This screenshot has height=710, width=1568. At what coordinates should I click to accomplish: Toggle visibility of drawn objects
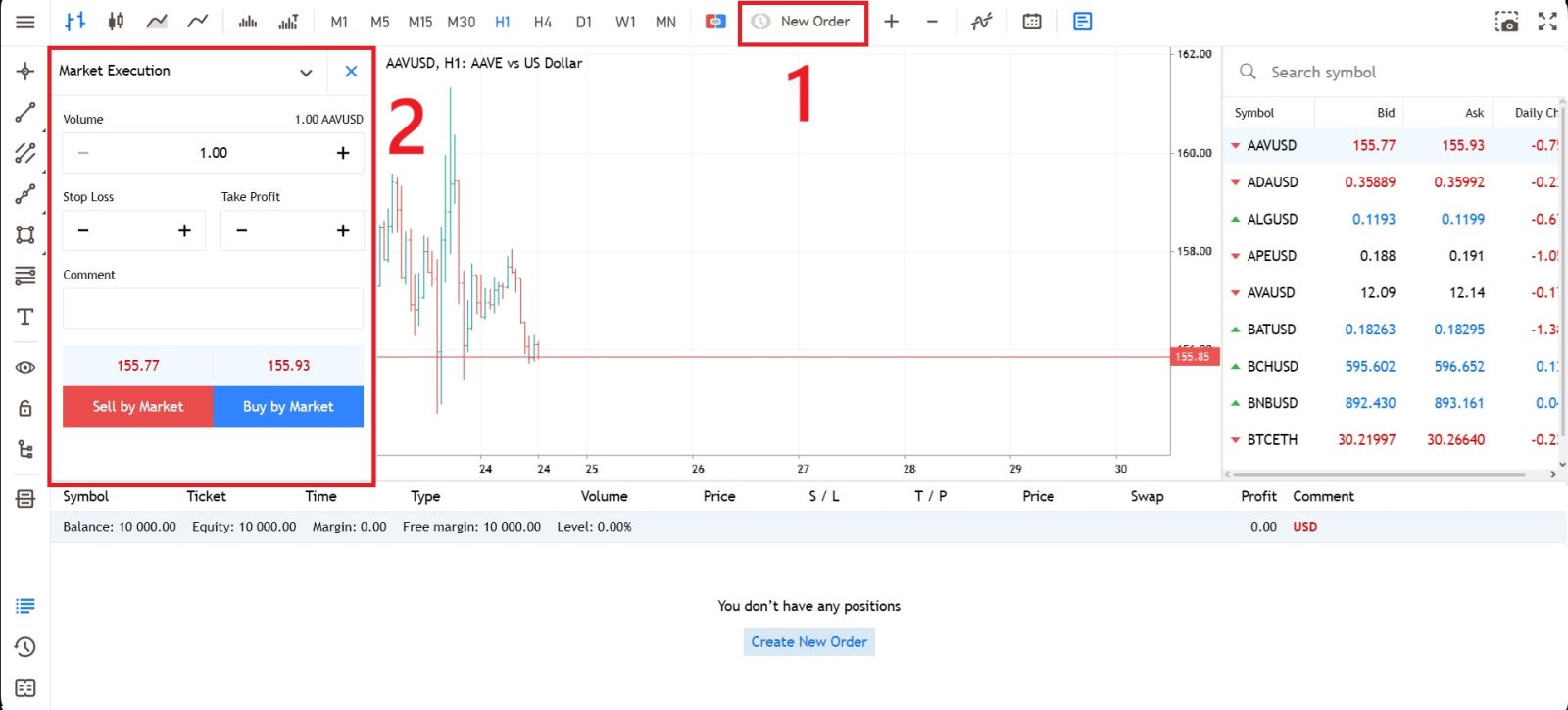coord(25,367)
